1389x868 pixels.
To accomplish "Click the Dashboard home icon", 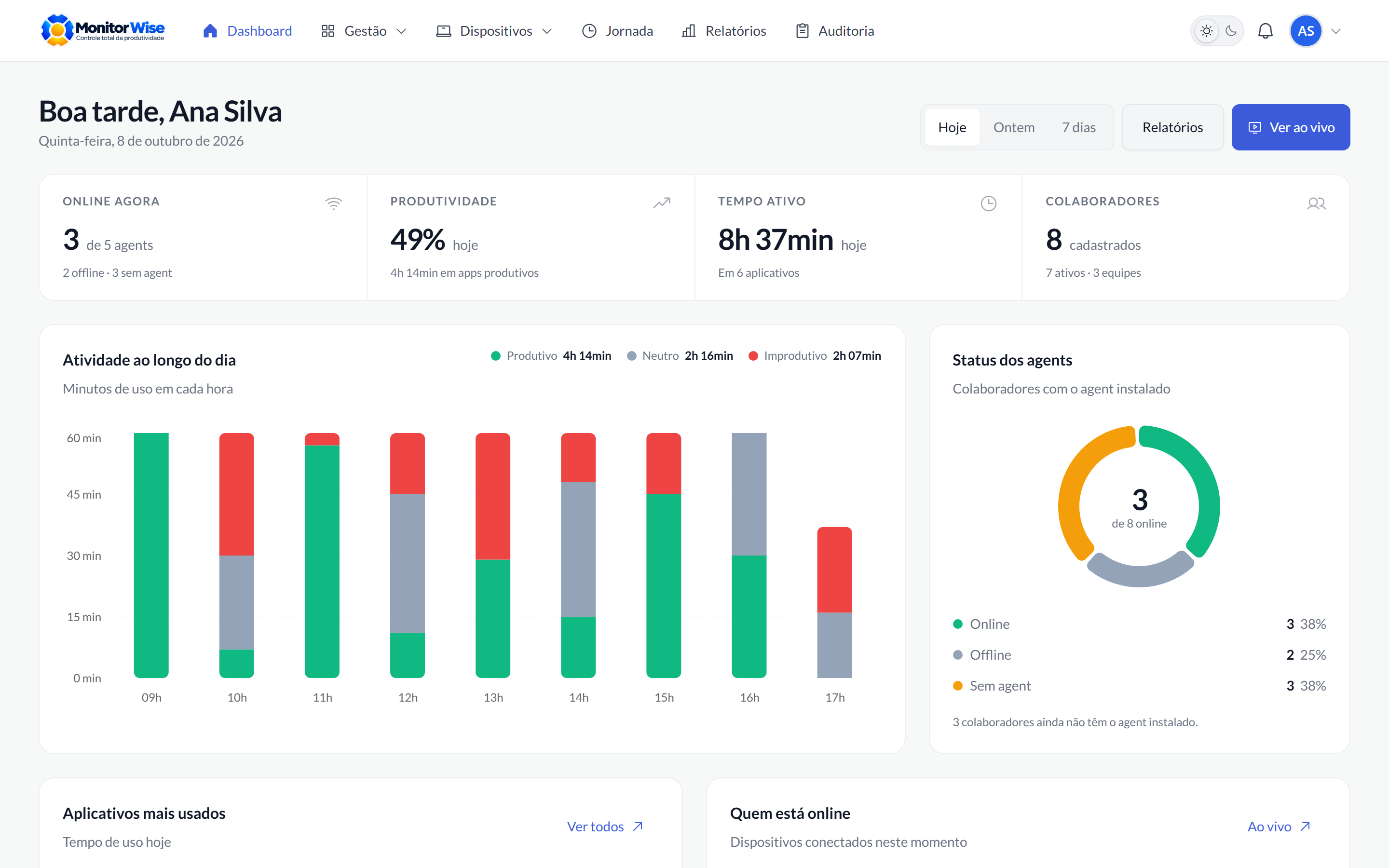I will coord(210,31).
